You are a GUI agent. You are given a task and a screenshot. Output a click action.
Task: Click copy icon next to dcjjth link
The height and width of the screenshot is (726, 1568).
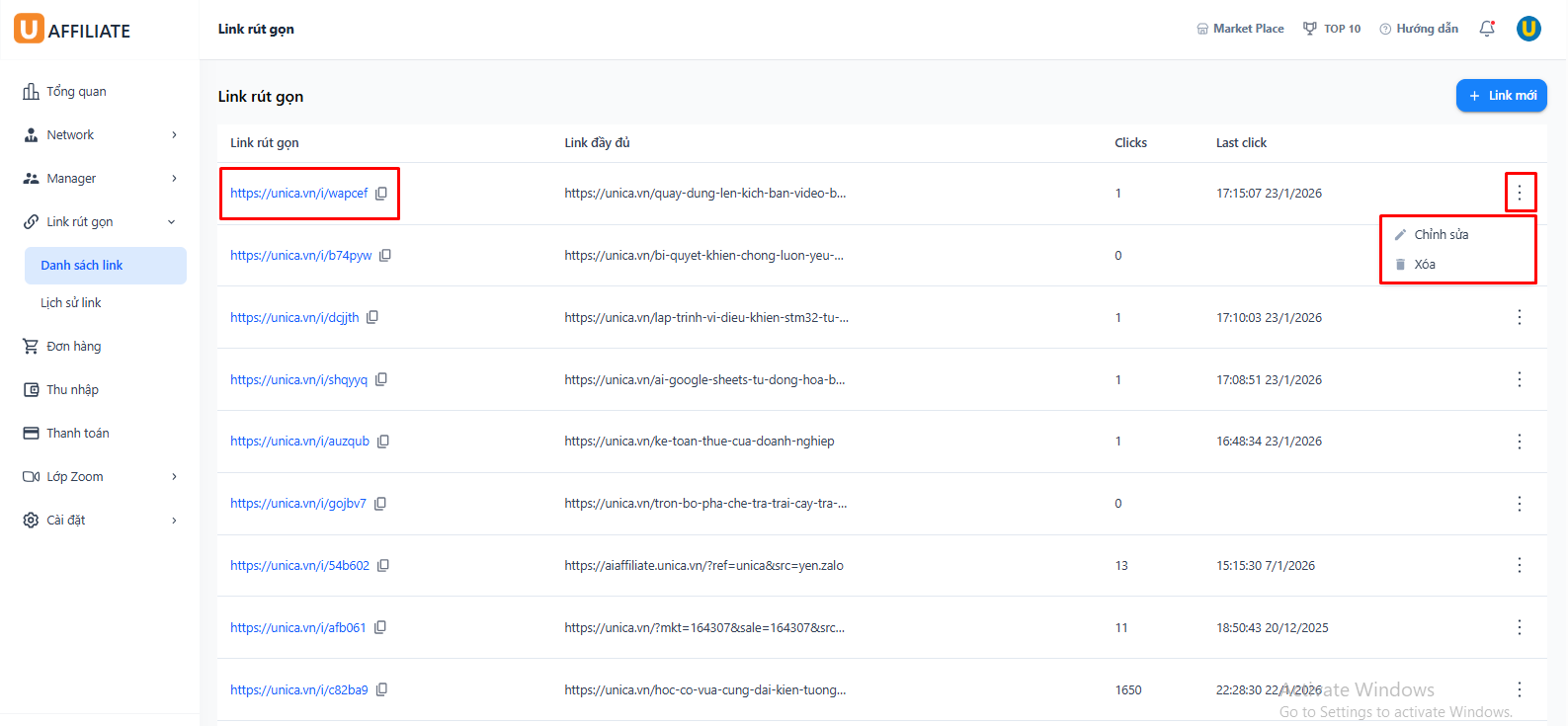pyautogui.click(x=372, y=318)
